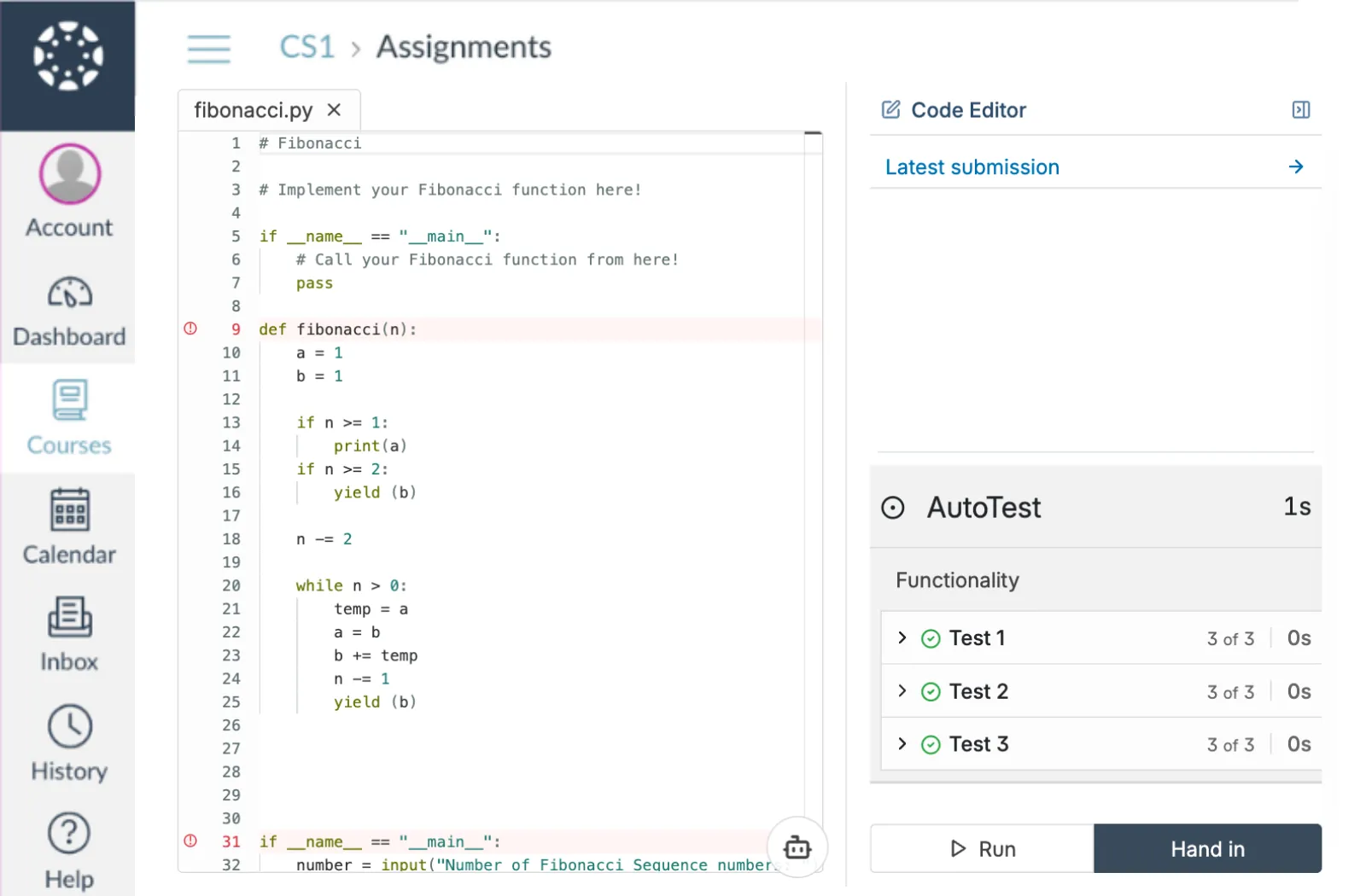Click the Code Editor panel title
The image size is (1366, 896).
(969, 110)
